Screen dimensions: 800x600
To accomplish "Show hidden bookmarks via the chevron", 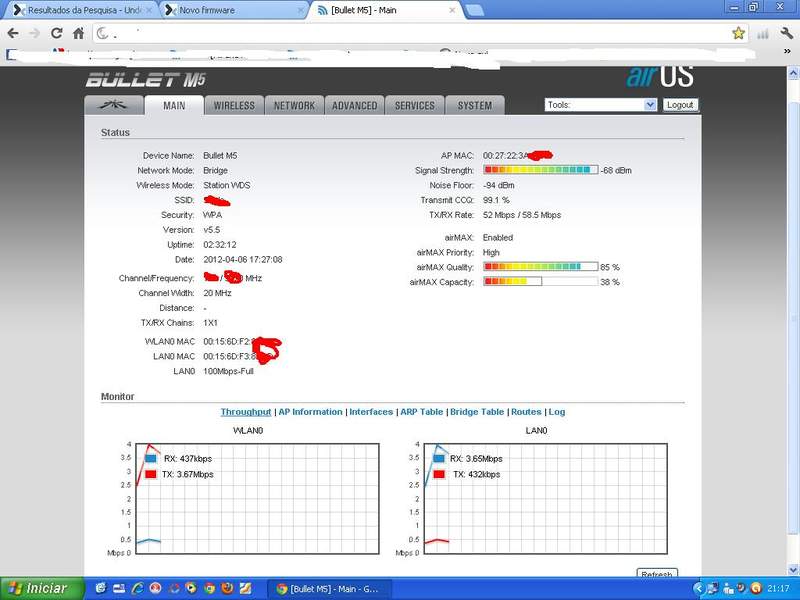I will [787, 52].
